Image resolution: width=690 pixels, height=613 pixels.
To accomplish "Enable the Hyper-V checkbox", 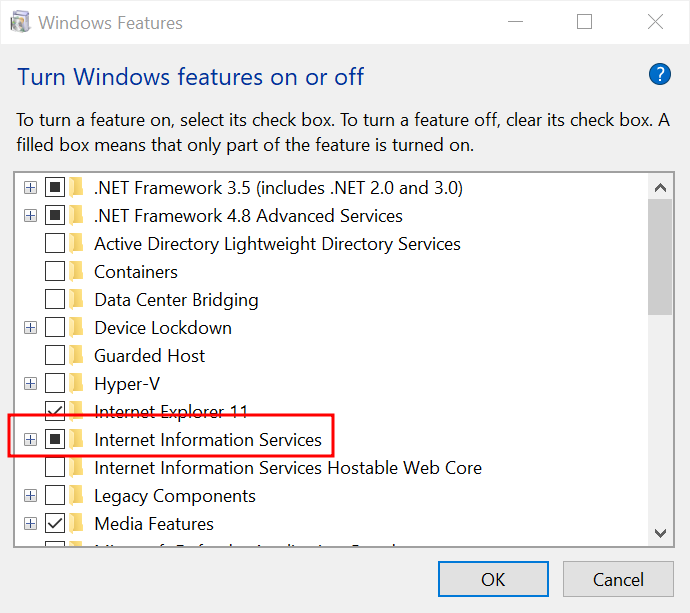I will pos(55,384).
